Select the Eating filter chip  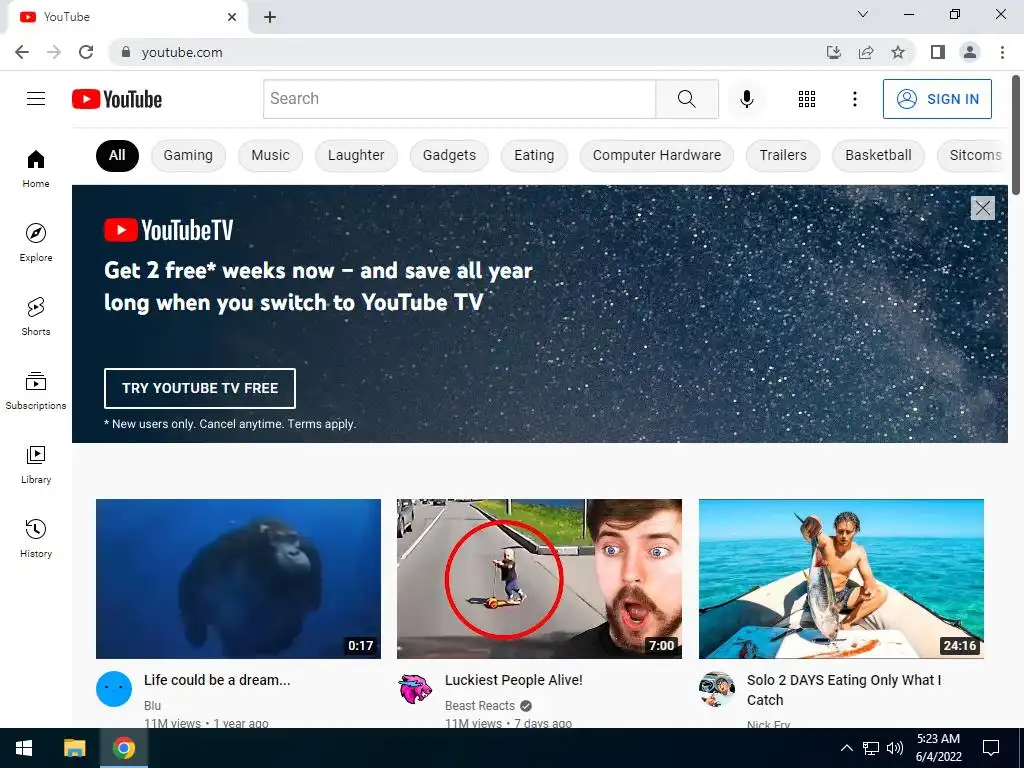coord(534,155)
